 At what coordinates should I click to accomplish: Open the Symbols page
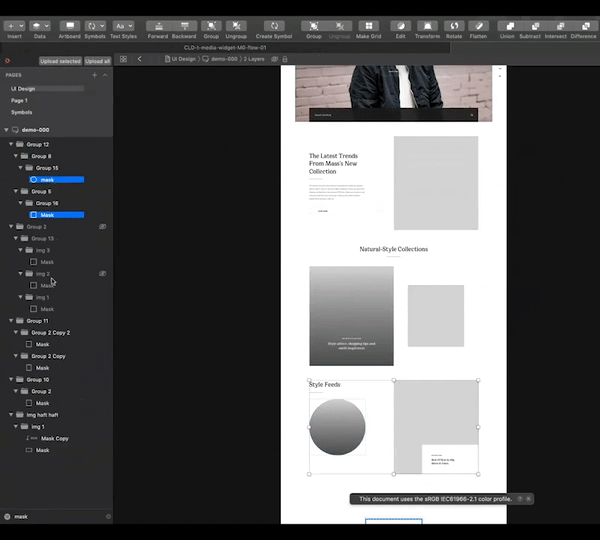(x=21, y=112)
